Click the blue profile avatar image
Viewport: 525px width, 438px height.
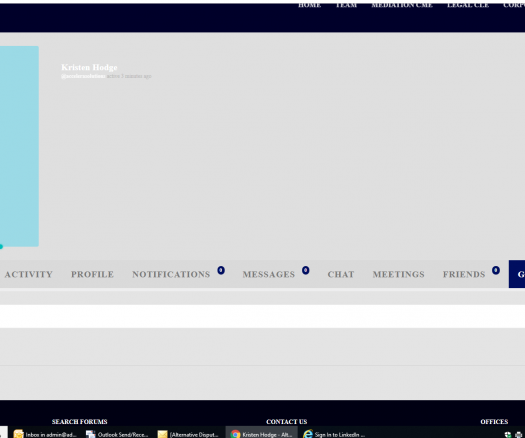pyautogui.click(x=19, y=146)
